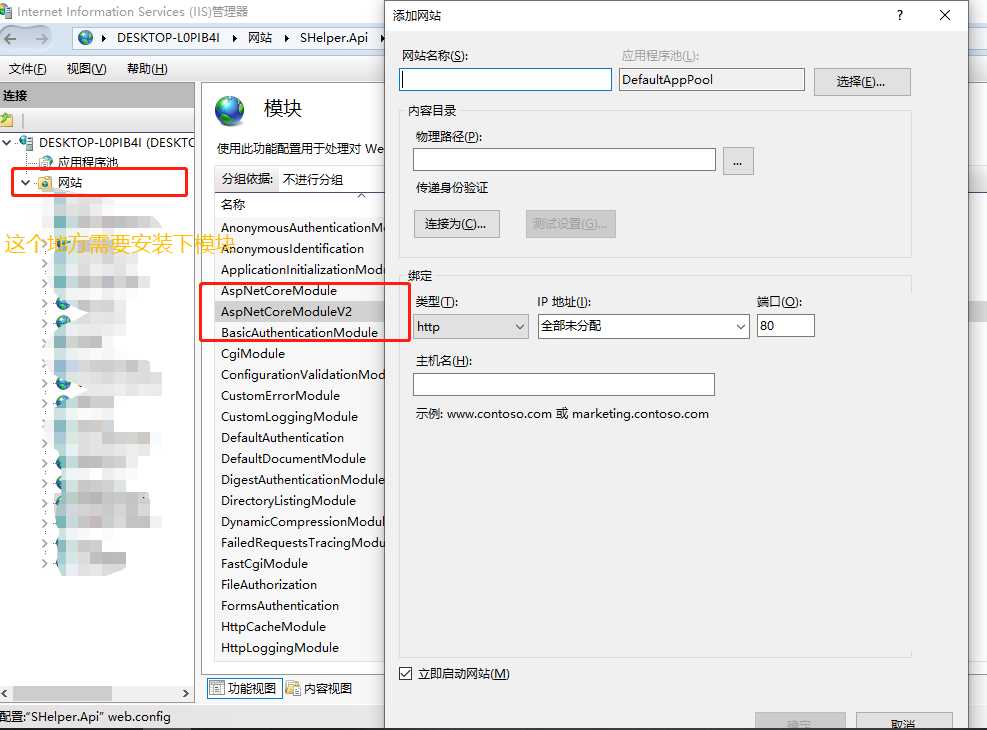Select the CustomErrorModule row

pos(301,395)
